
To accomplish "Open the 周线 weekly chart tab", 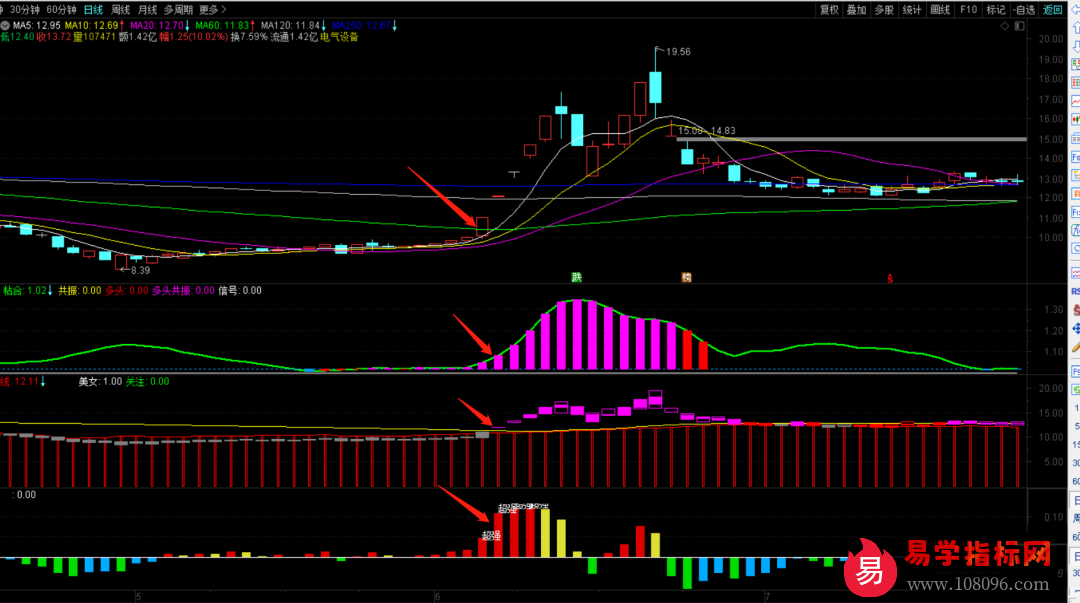I will click(x=121, y=10).
